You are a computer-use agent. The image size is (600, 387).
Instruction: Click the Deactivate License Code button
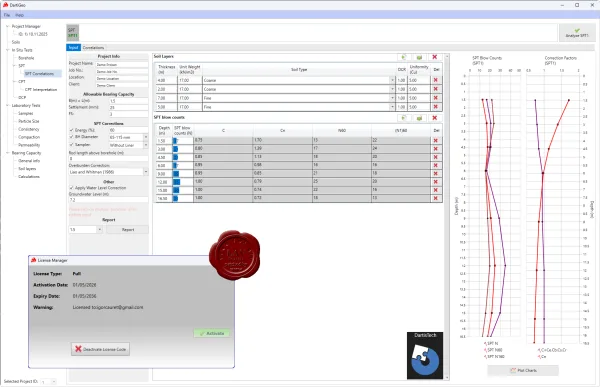[x=100, y=349]
